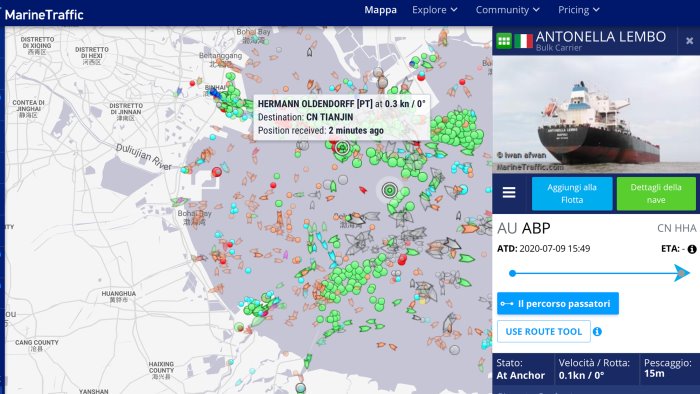Select the HERMANN OLDENDORFF target-ring vessel marker
The width and height of the screenshot is (700, 394).
342,147
